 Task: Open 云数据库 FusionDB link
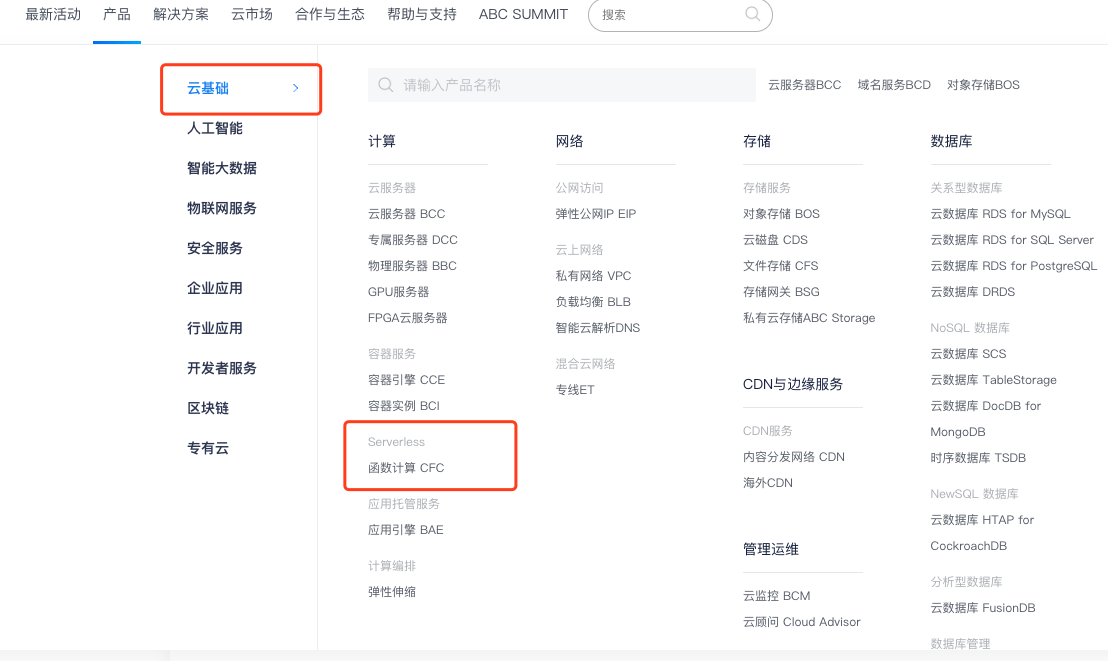click(x=982, y=608)
